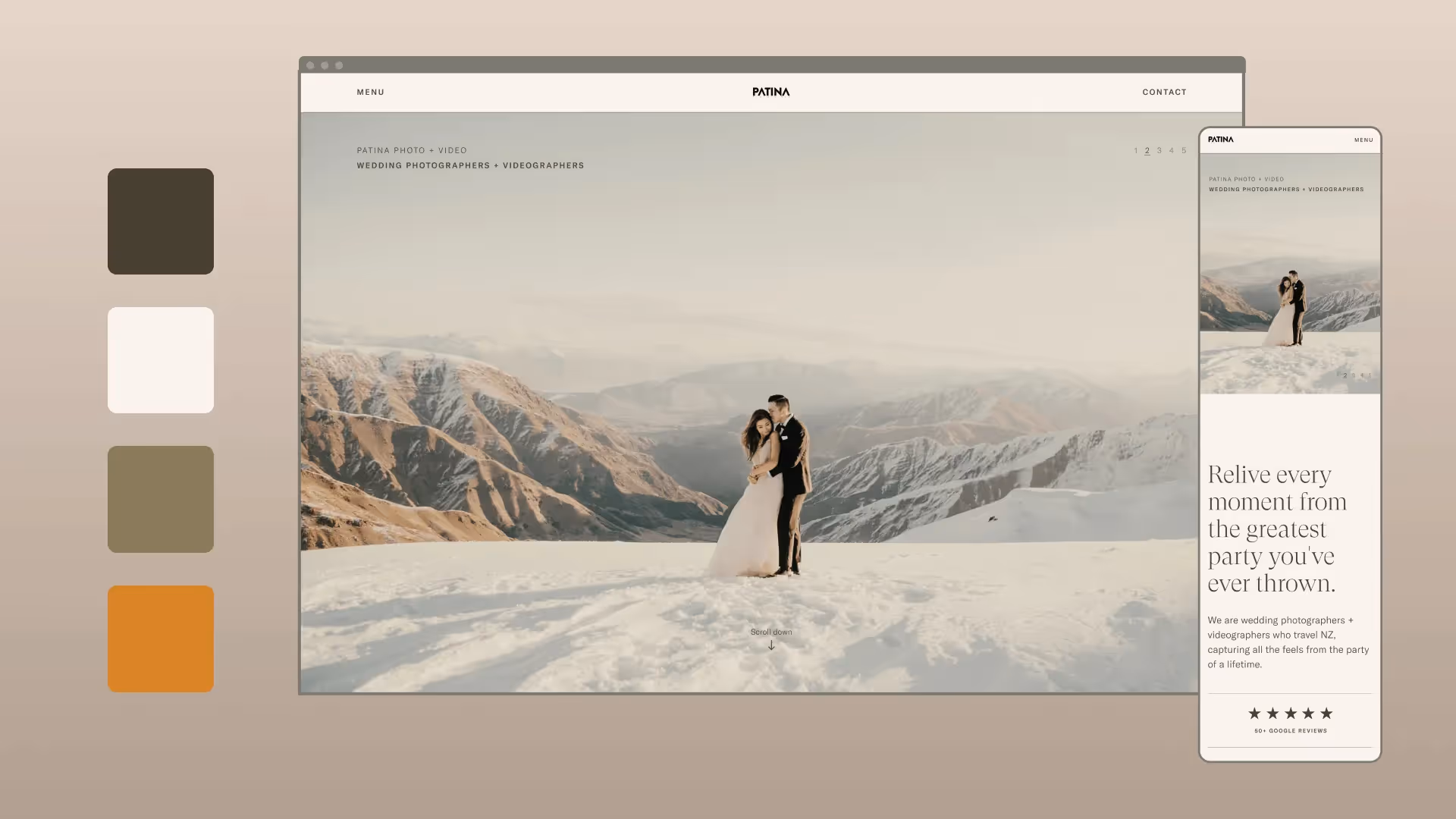Click the CONTACT link in the header
This screenshot has height=819, width=1456.
(x=1164, y=92)
